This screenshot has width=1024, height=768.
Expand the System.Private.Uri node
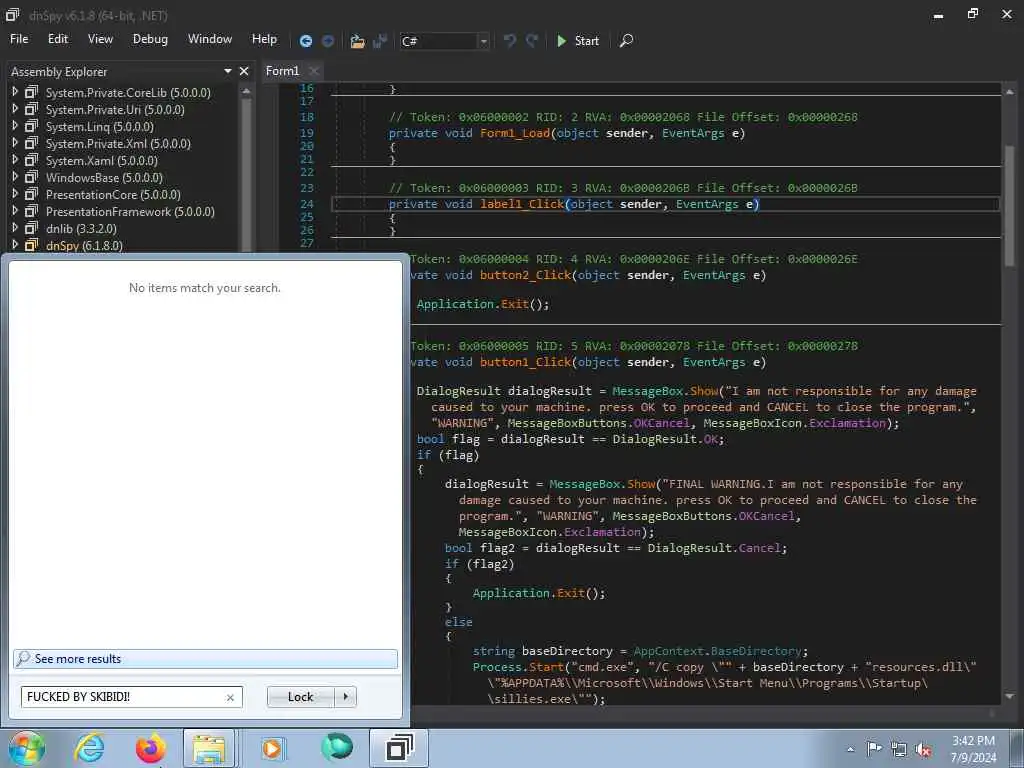pos(15,109)
